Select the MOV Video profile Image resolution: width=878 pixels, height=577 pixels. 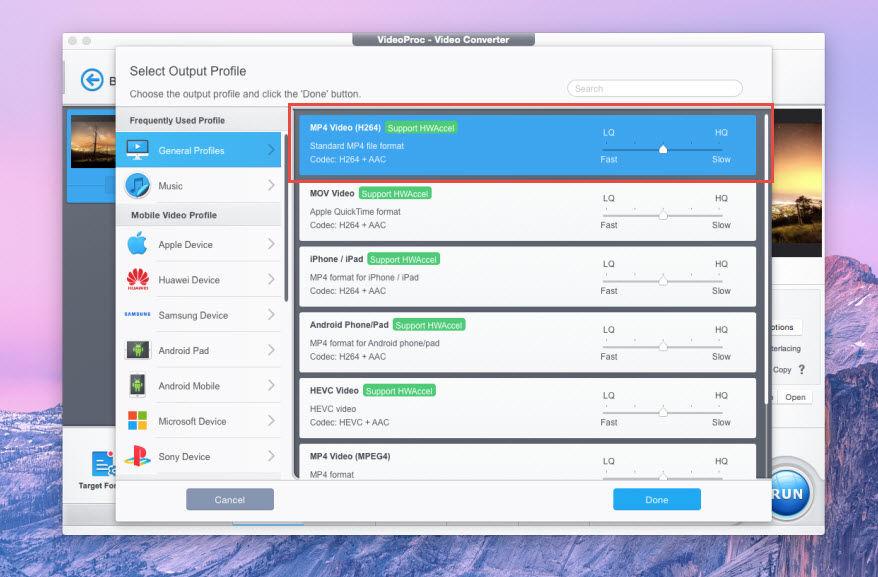click(x=527, y=211)
